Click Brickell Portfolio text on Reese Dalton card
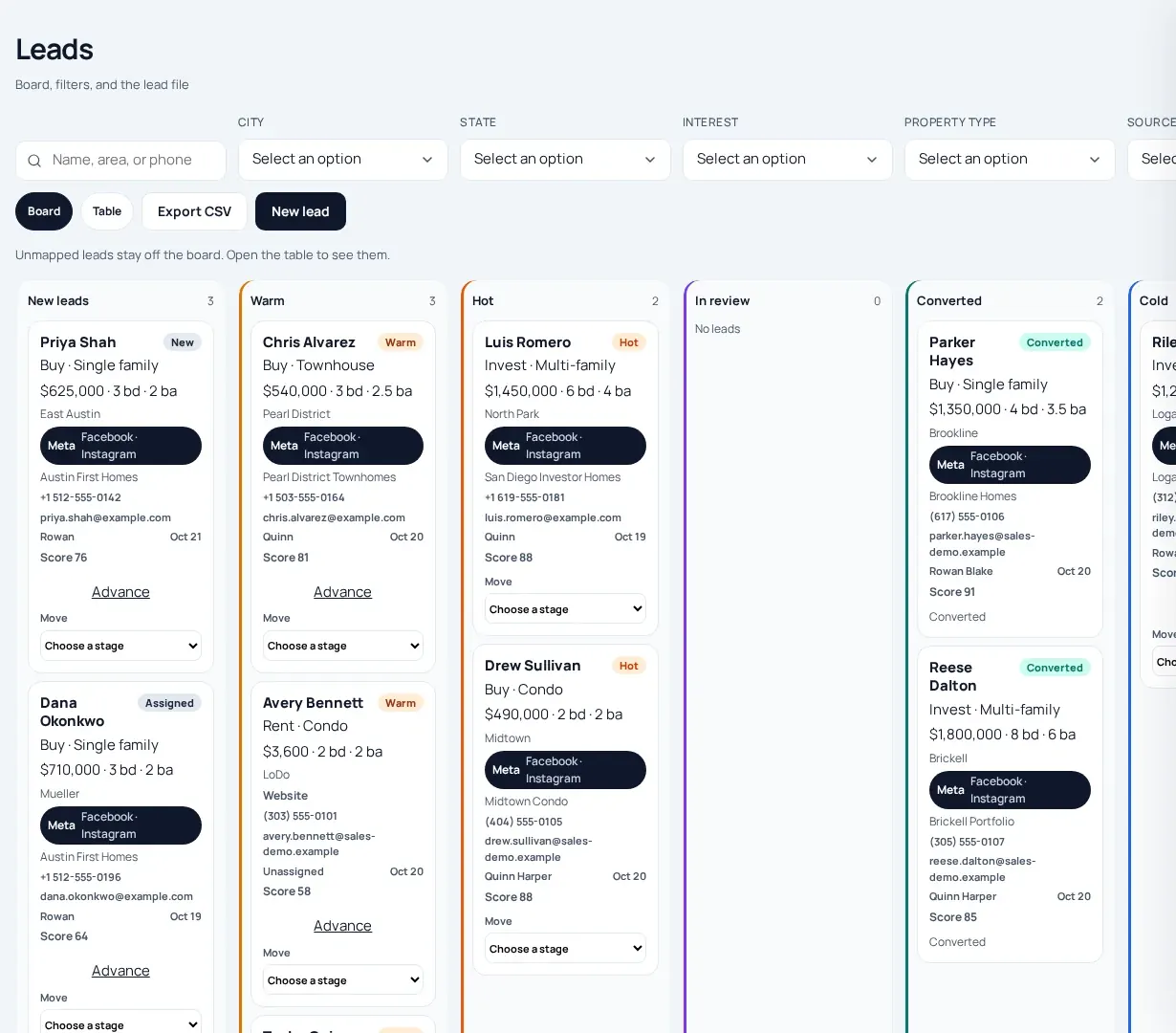Viewport: 1176px width, 1033px height. 971,822
